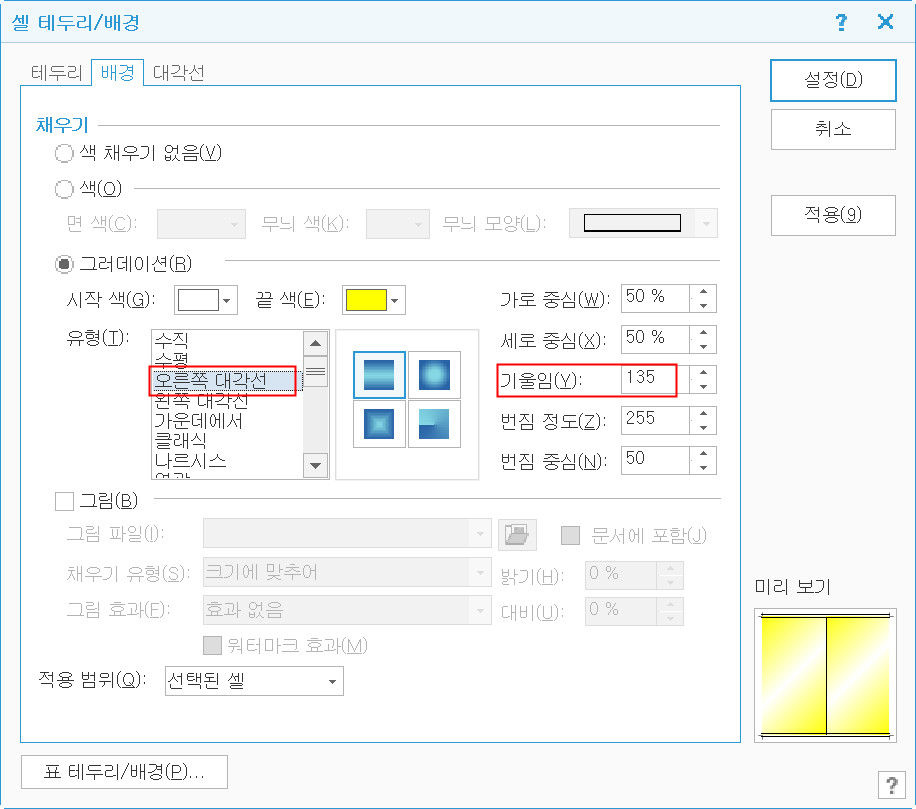Select the bottom-right diagonal gradient preset thumbnail
Screen dimensions: 916x809
pos(434,424)
